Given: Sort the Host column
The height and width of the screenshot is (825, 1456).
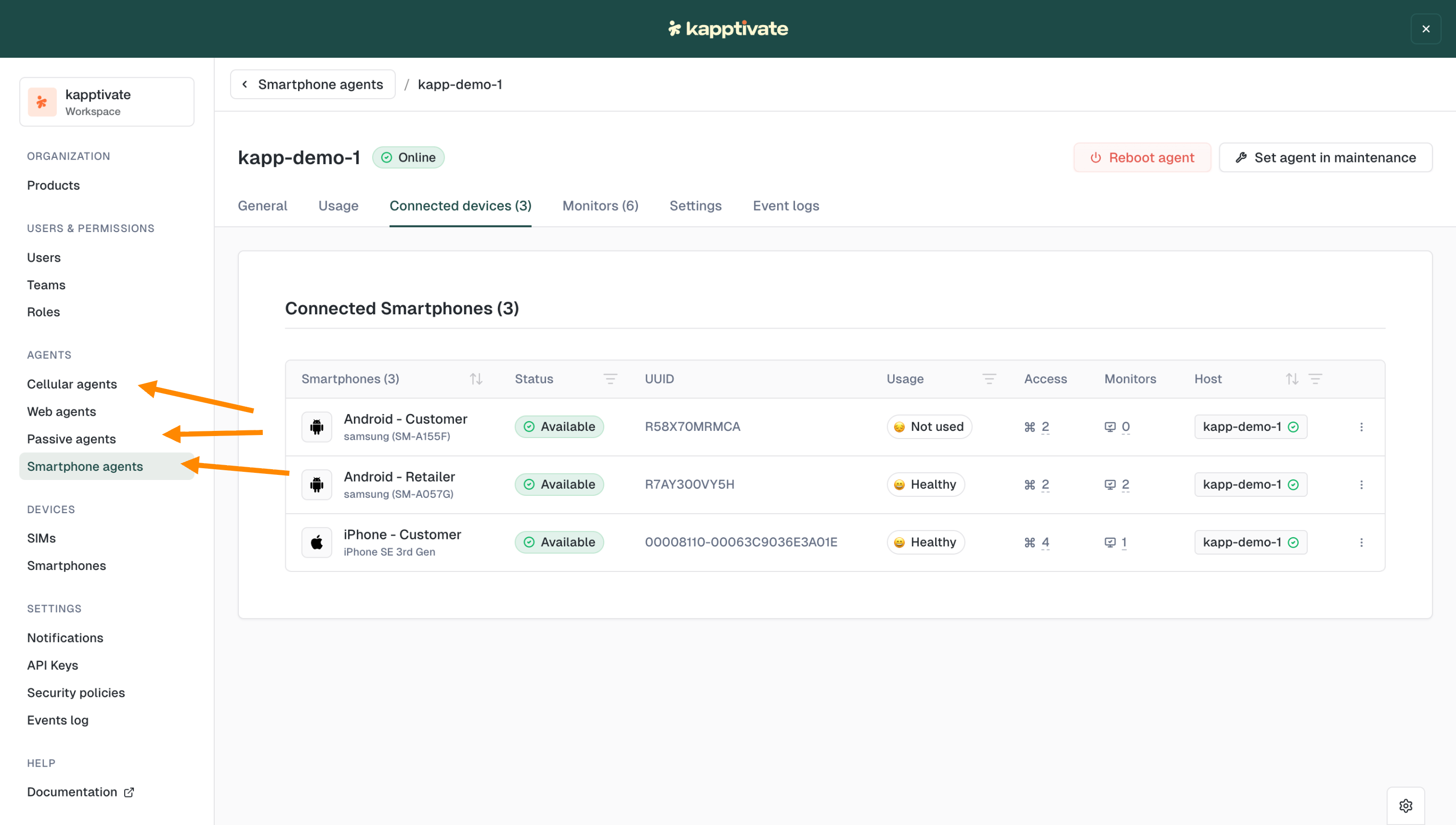Looking at the screenshot, I should pos(1292,378).
